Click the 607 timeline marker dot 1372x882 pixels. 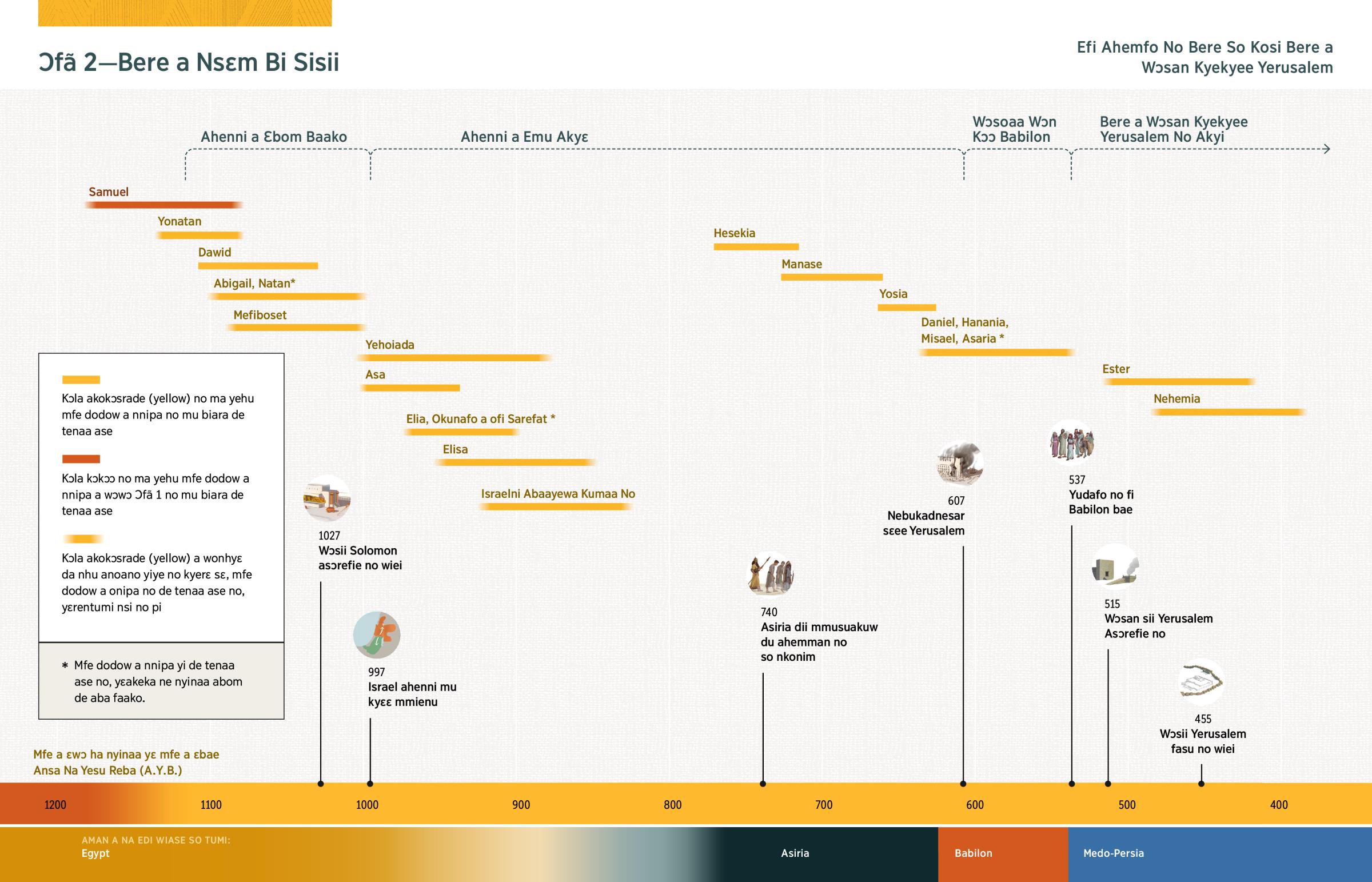pyautogui.click(x=963, y=784)
